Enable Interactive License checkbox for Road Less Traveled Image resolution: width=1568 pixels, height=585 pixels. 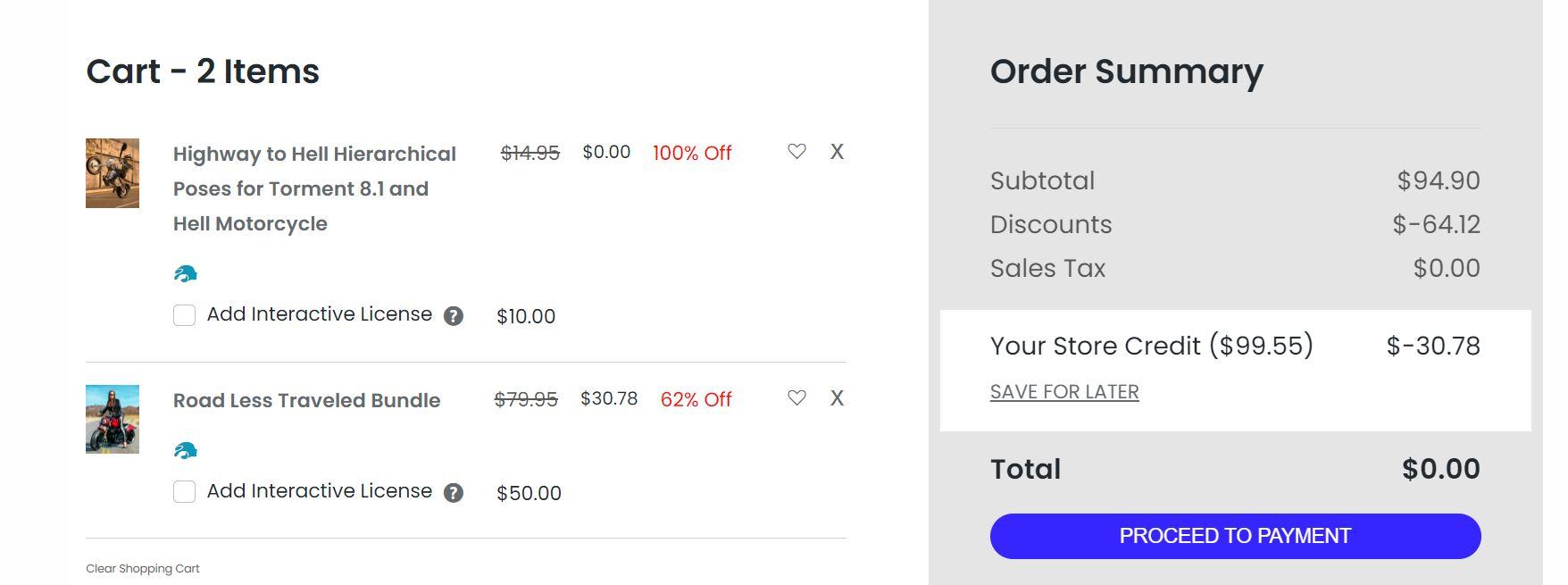185,492
